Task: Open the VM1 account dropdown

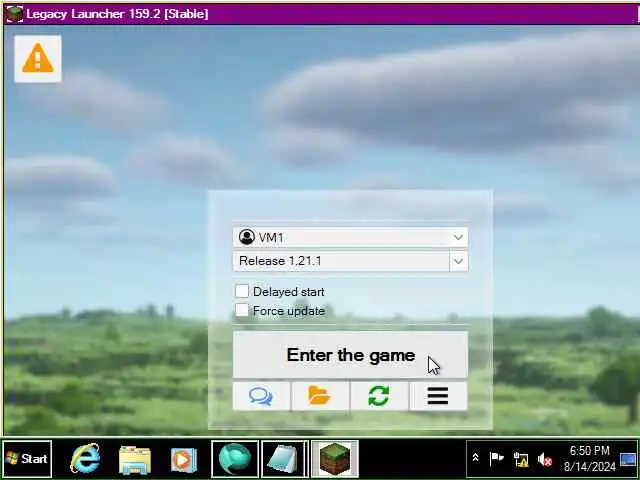Action: (350, 237)
